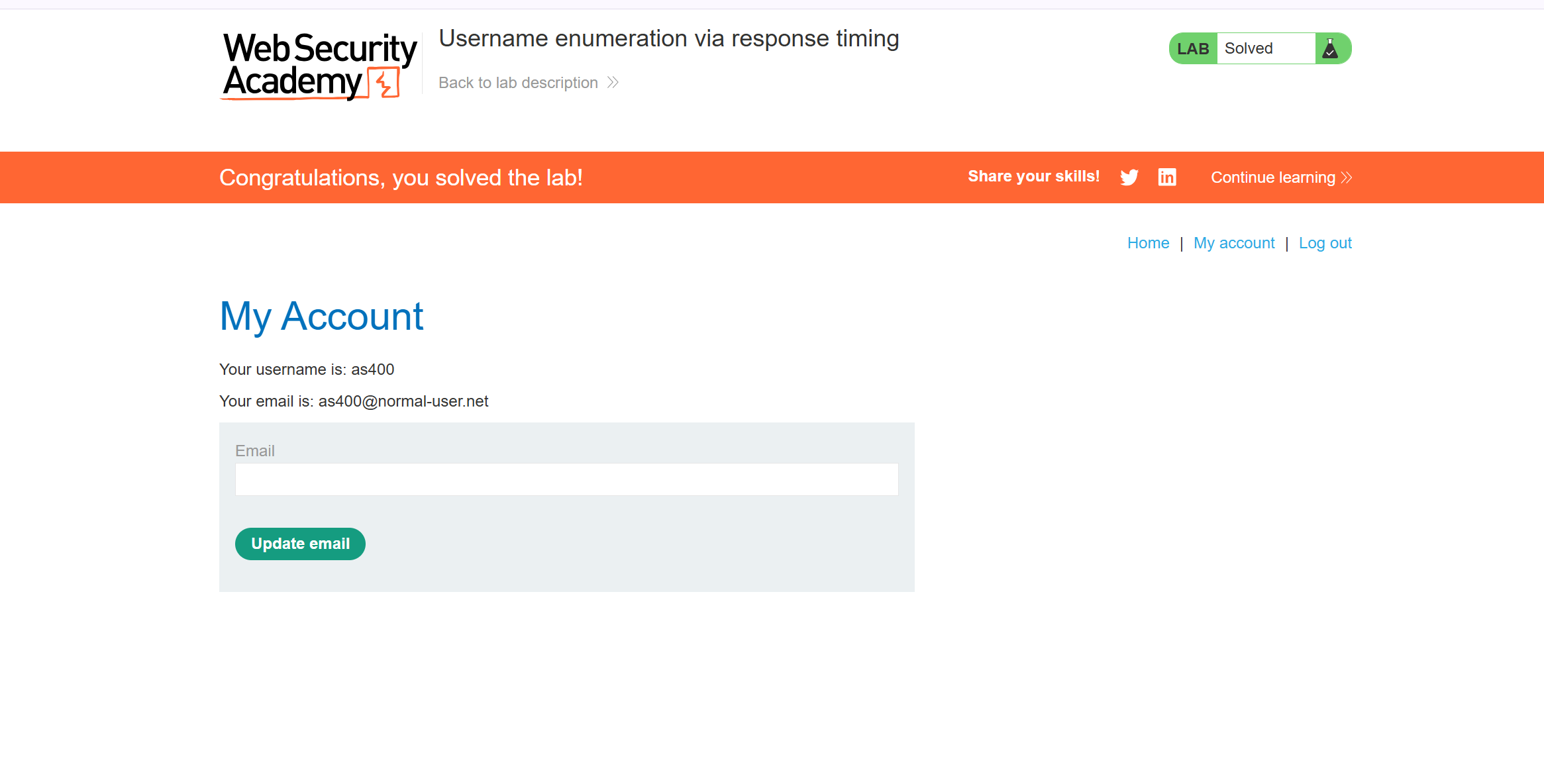
Task: Focus the Email input field
Action: [567, 479]
